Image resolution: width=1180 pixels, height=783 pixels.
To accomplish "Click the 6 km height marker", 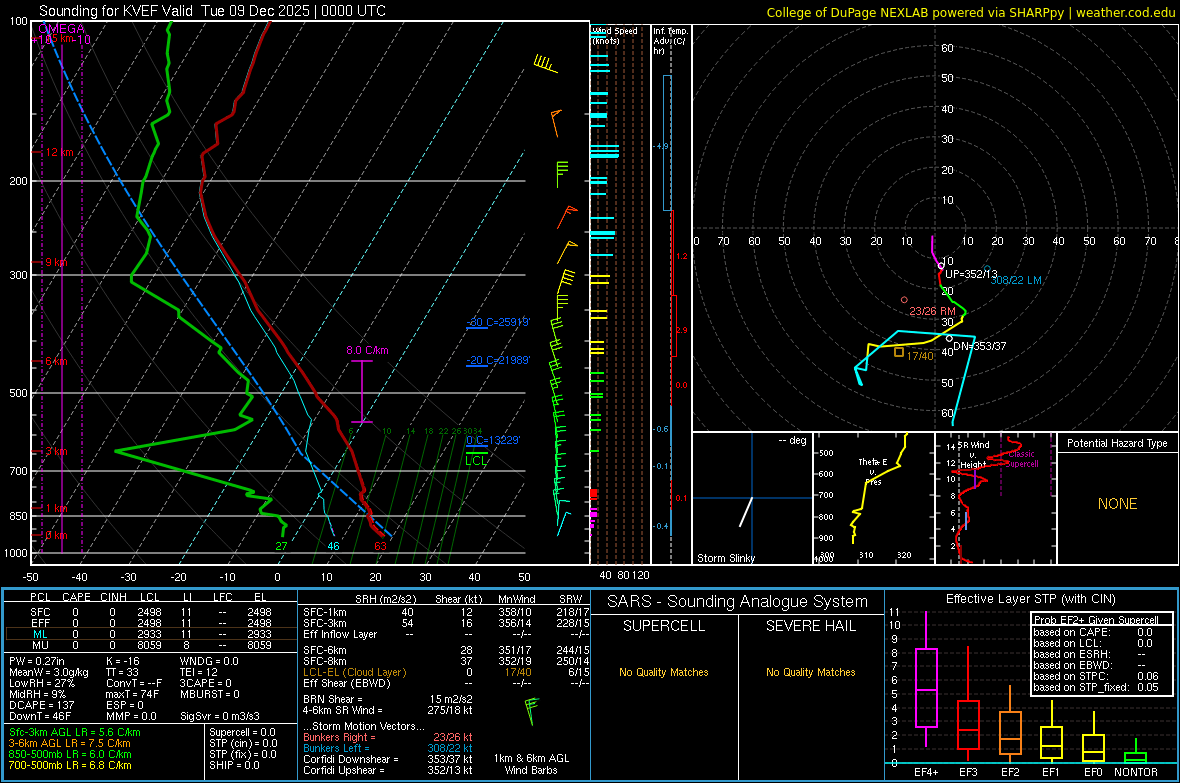I will [x=56, y=361].
